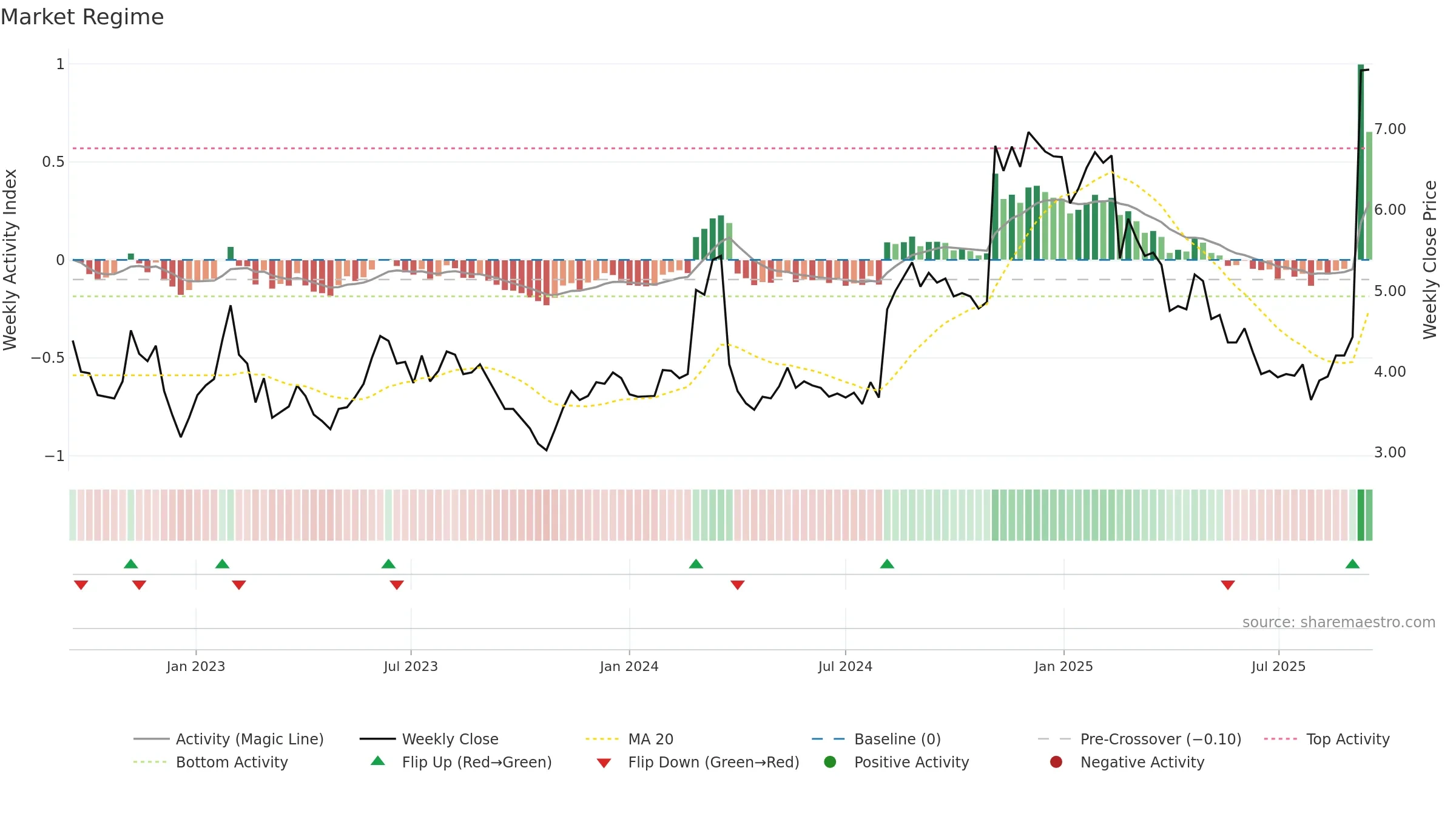
Task: Click the 5.00 price tick label
Action: [x=1390, y=291]
